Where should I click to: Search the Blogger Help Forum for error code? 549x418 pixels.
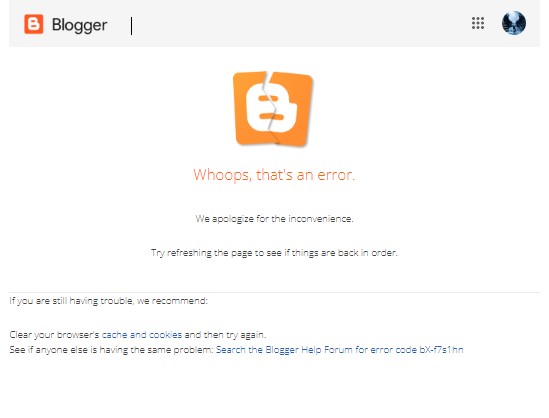[340, 350]
